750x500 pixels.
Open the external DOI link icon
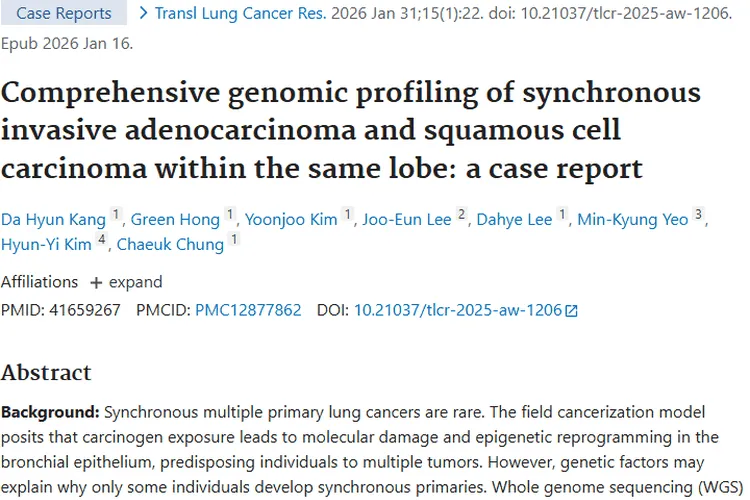[x=571, y=311]
